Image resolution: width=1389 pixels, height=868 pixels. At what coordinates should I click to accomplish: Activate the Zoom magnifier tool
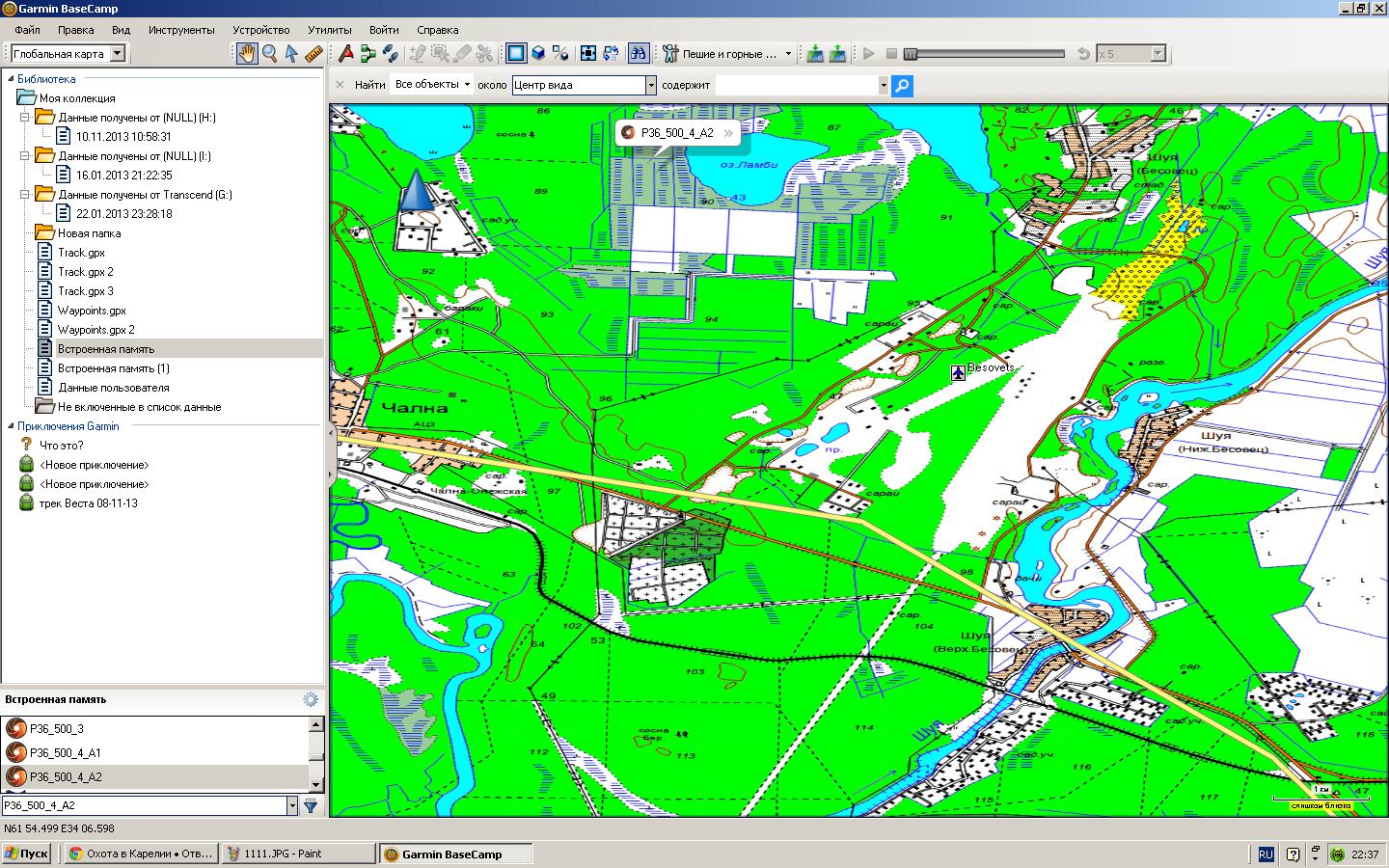tap(269, 54)
